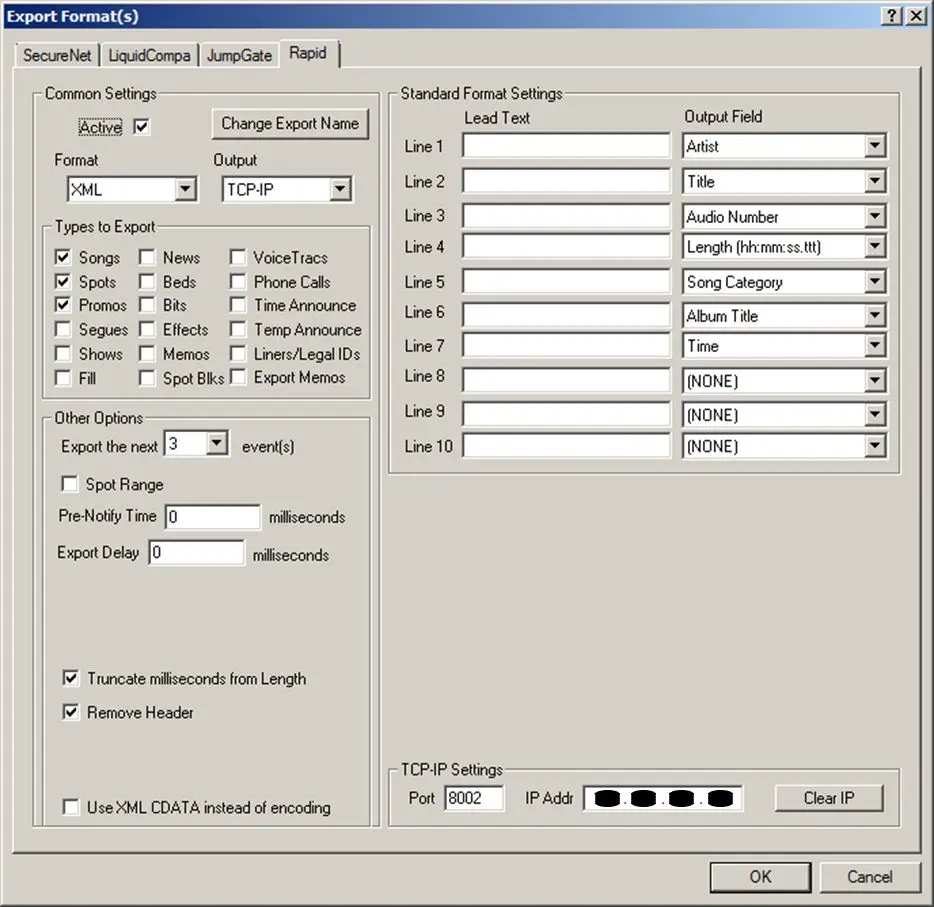
Task: Enable Time Announce export type
Action: 238,305
